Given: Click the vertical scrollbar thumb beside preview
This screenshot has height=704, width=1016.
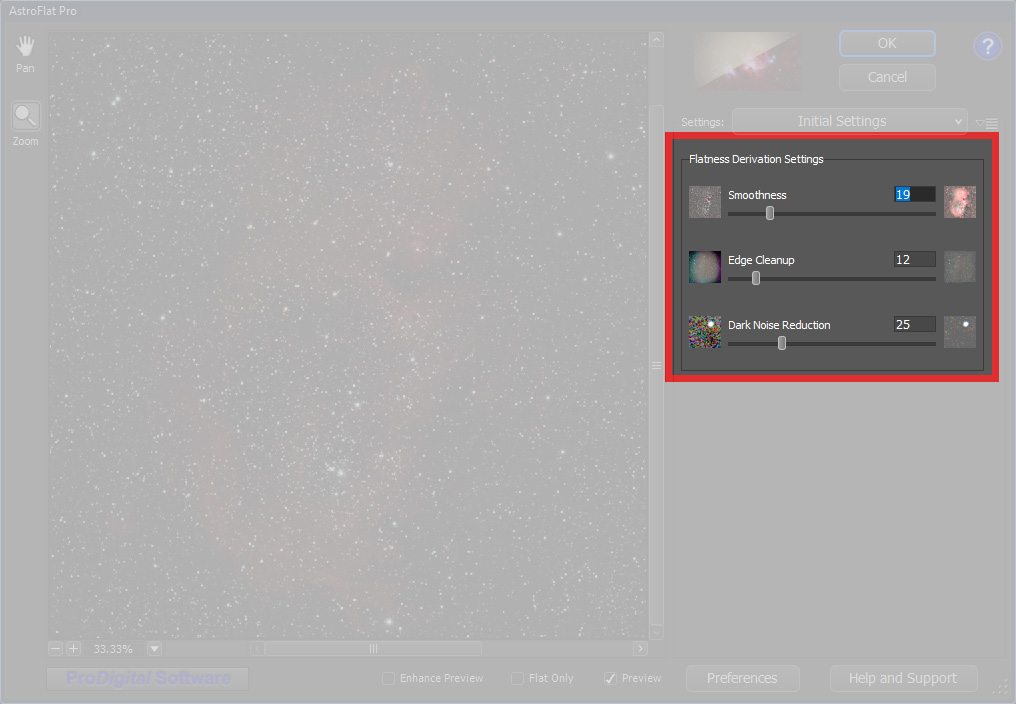Looking at the screenshot, I should [x=656, y=365].
